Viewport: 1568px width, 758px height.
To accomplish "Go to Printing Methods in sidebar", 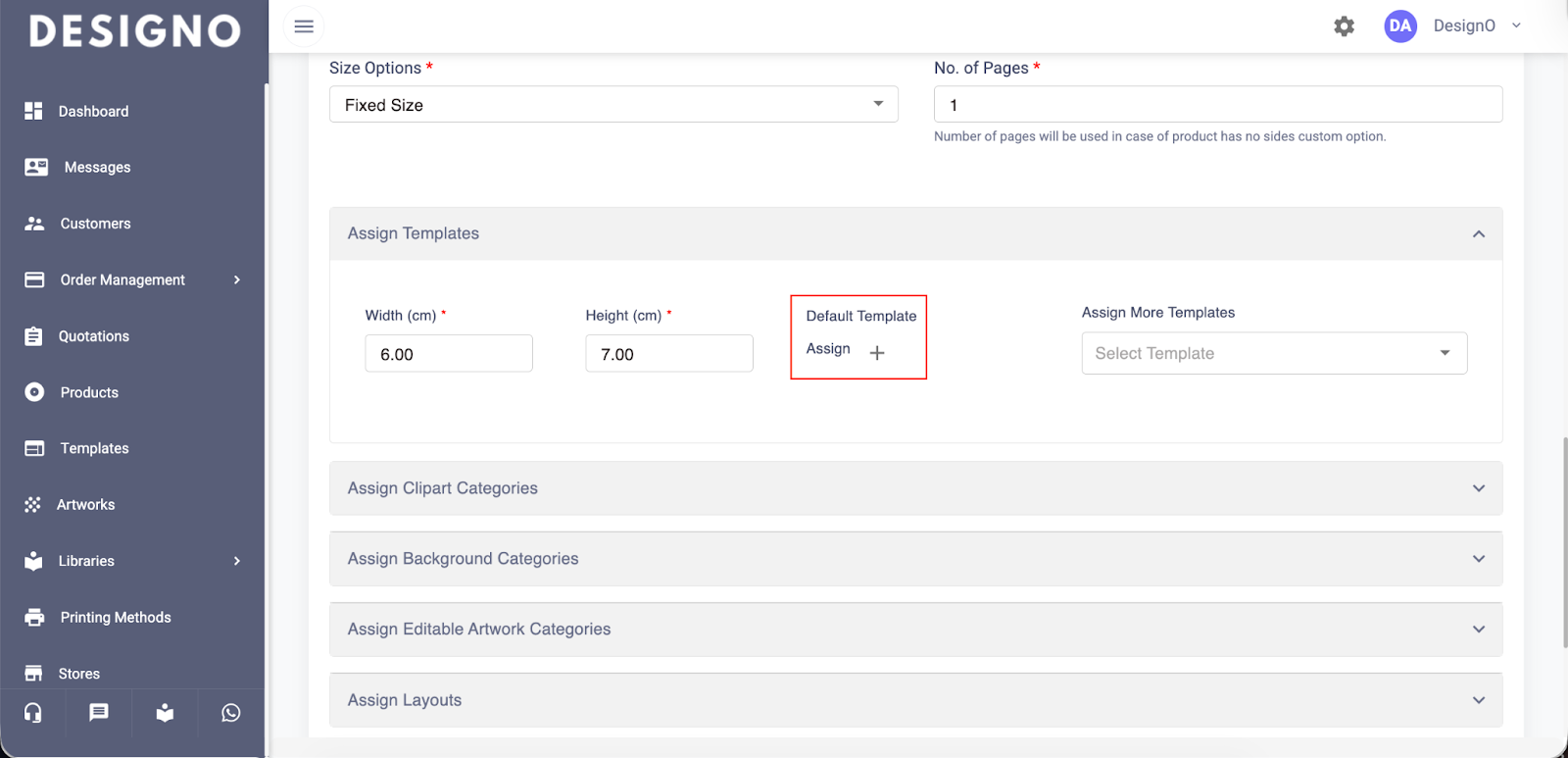I will point(115,618).
